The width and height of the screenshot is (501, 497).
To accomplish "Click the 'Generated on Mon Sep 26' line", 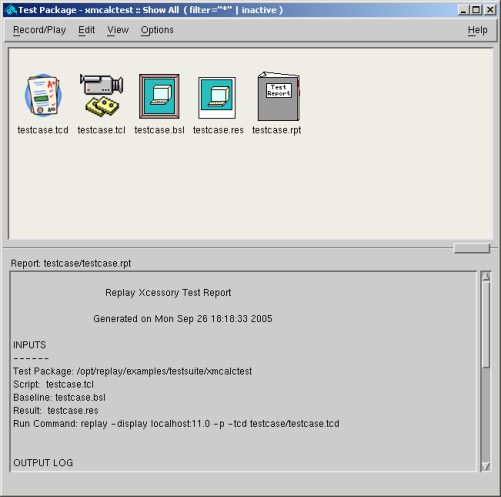I will click(183, 319).
